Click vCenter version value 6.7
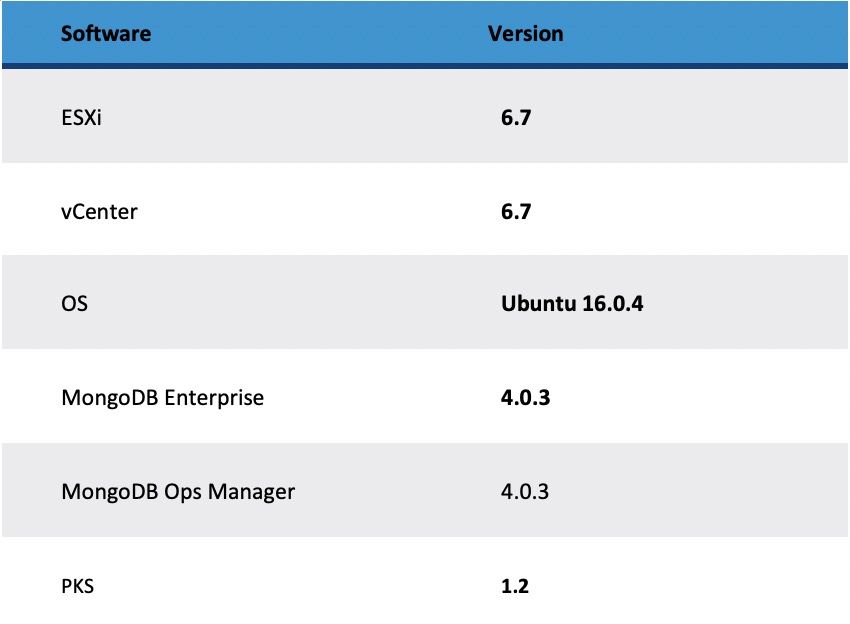850x624 pixels. click(x=514, y=211)
